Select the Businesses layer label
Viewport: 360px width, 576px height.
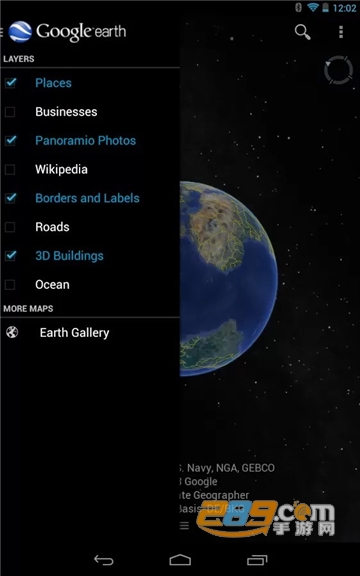tap(66, 112)
